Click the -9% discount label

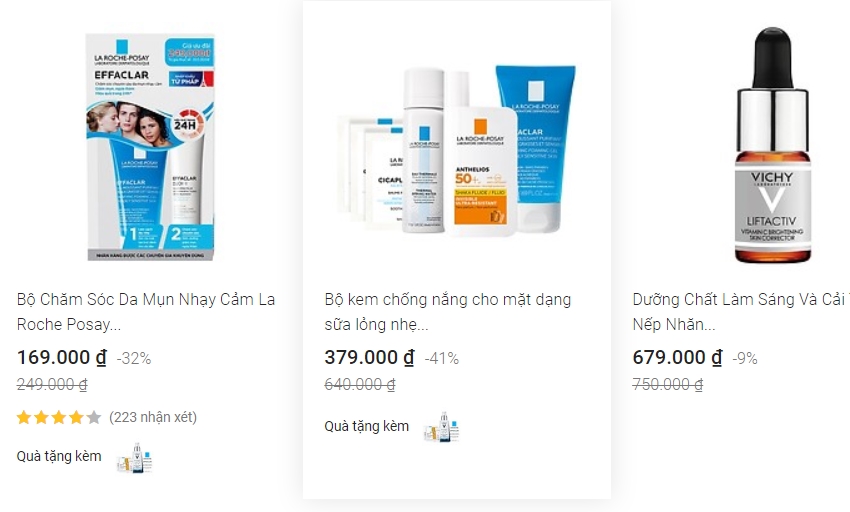tap(745, 359)
